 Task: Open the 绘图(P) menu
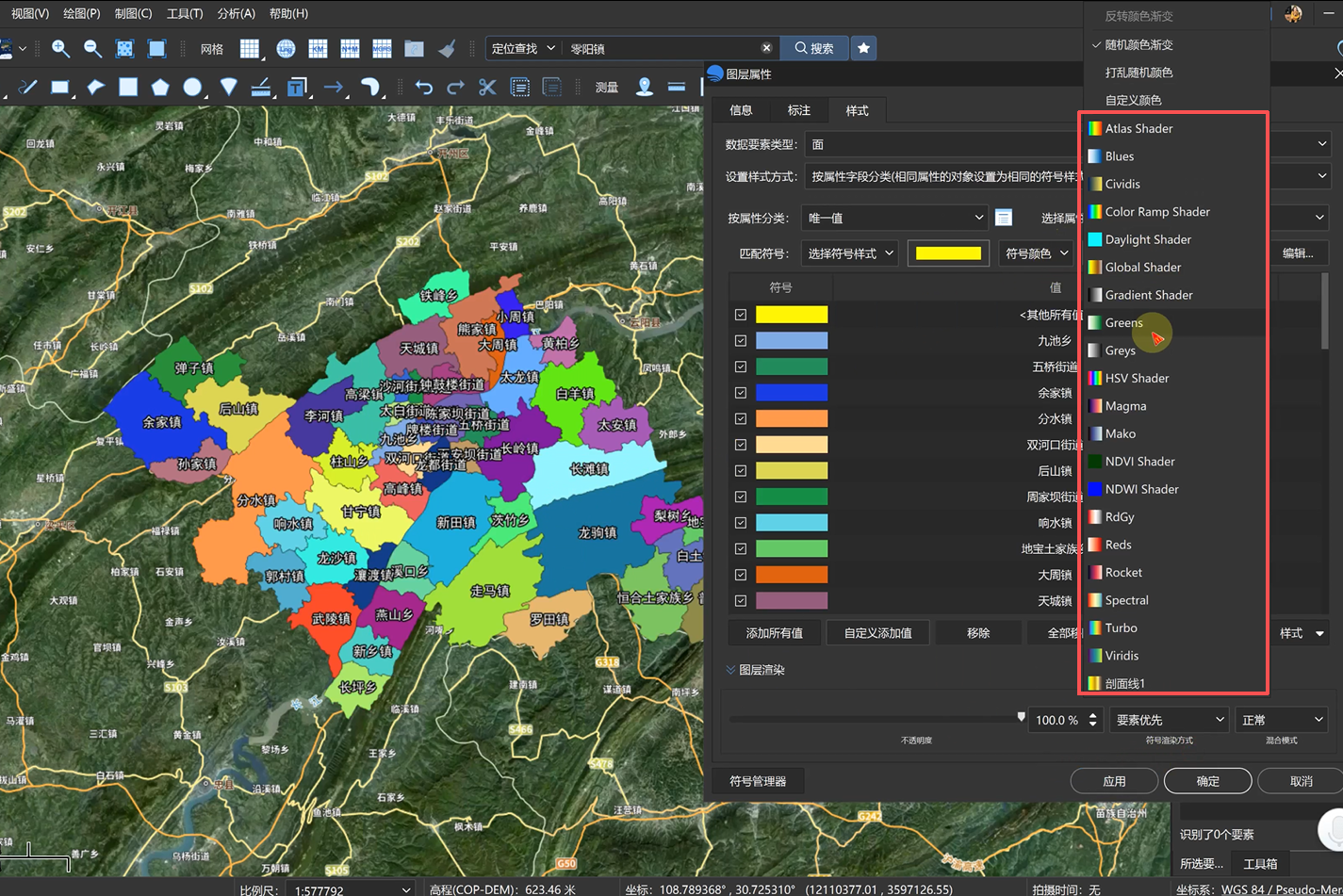click(81, 13)
